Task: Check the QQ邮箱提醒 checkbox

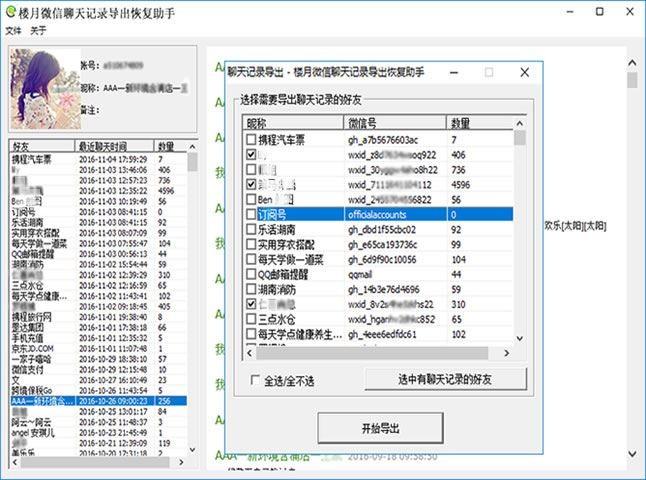Action: coord(251,274)
